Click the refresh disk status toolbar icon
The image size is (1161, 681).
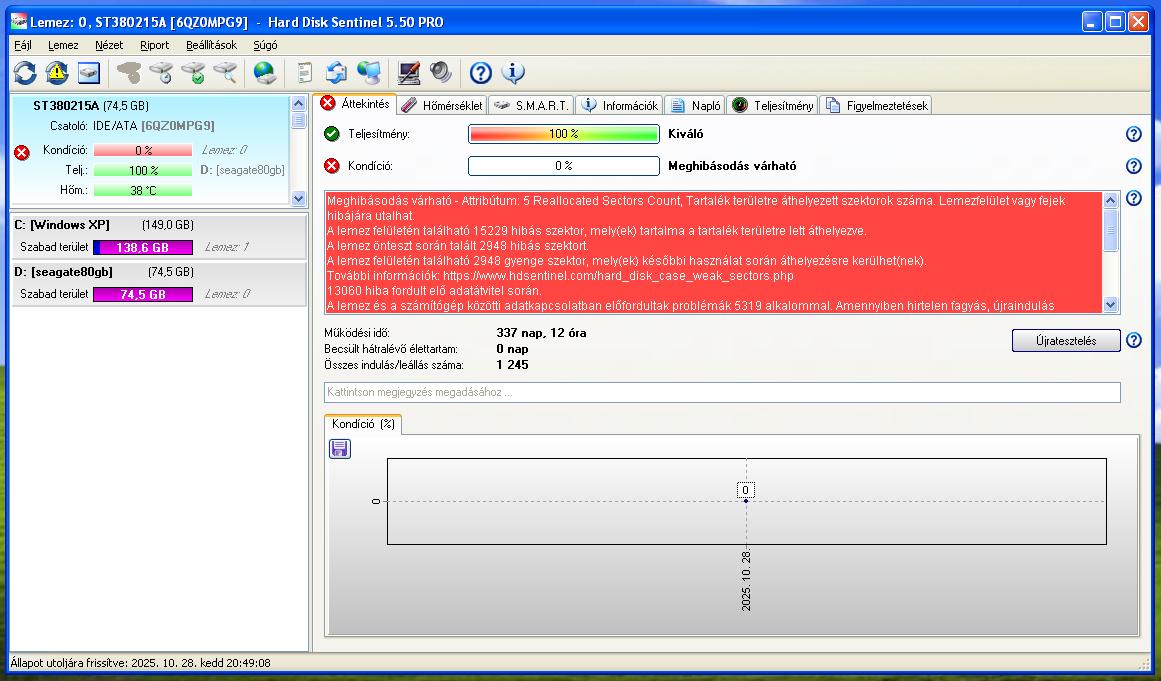pyautogui.click(x=25, y=72)
